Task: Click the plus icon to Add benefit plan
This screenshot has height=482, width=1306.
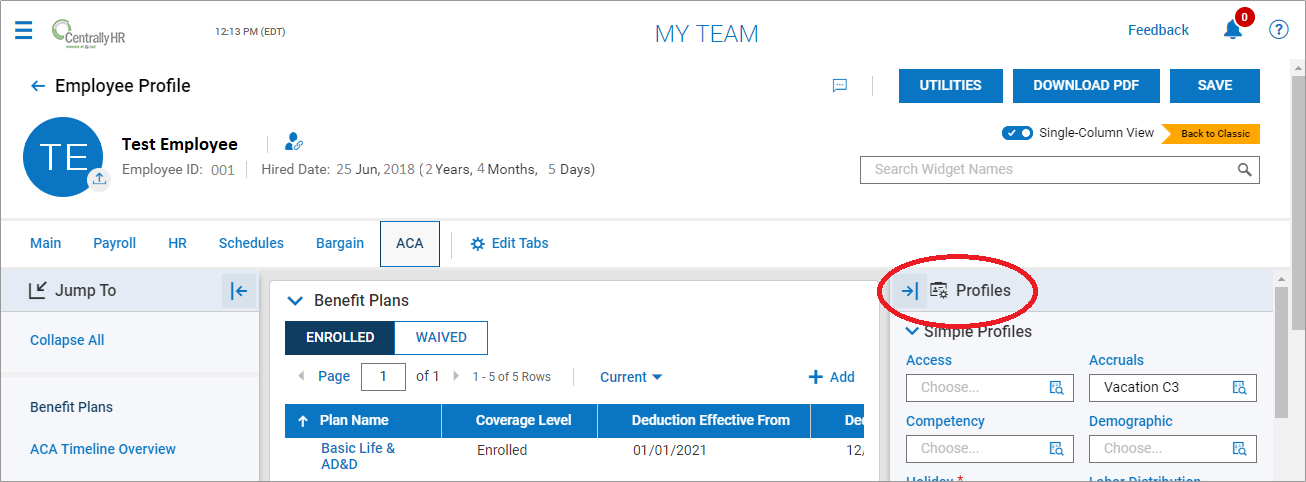Action: pos(816,377)
